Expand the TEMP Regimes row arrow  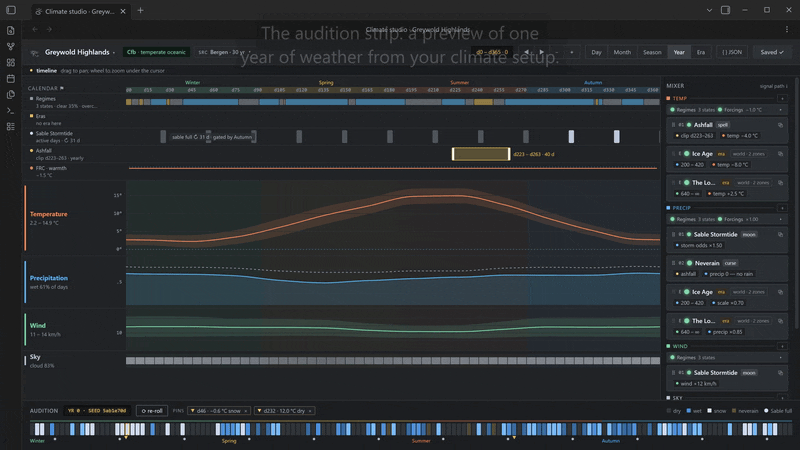780,110
